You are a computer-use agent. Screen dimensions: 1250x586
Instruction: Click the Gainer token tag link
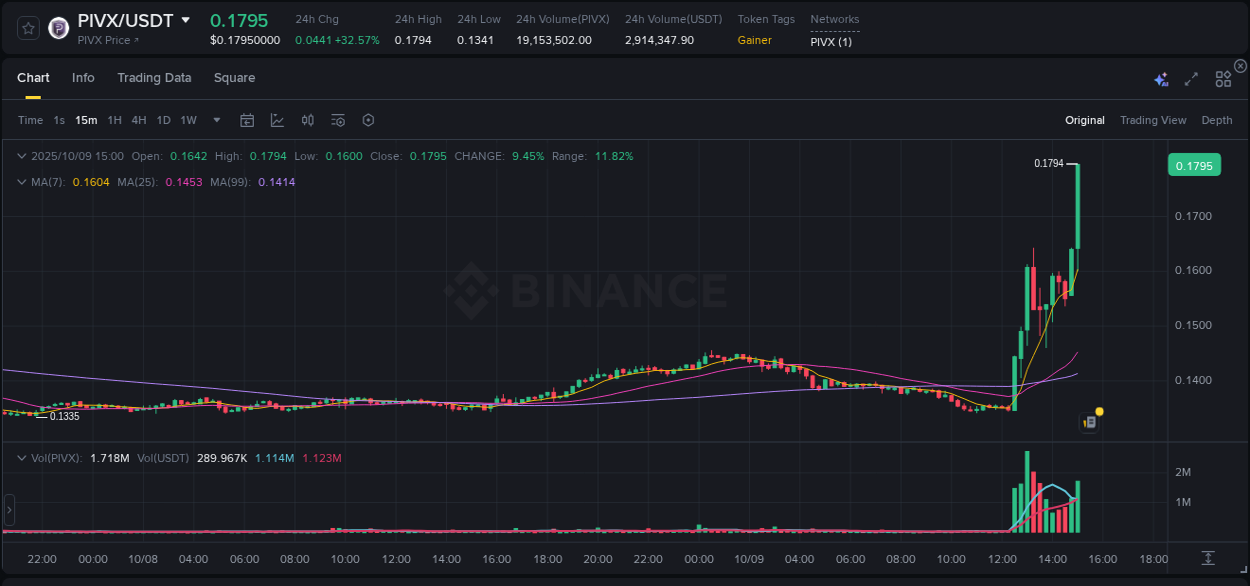[754, 40]
